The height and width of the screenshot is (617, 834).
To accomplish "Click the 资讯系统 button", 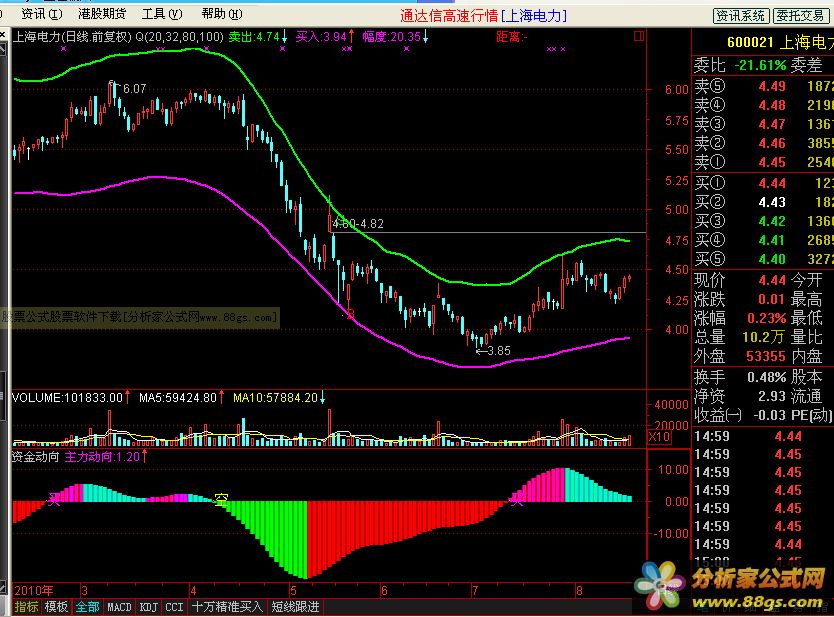I will (740, 16).
